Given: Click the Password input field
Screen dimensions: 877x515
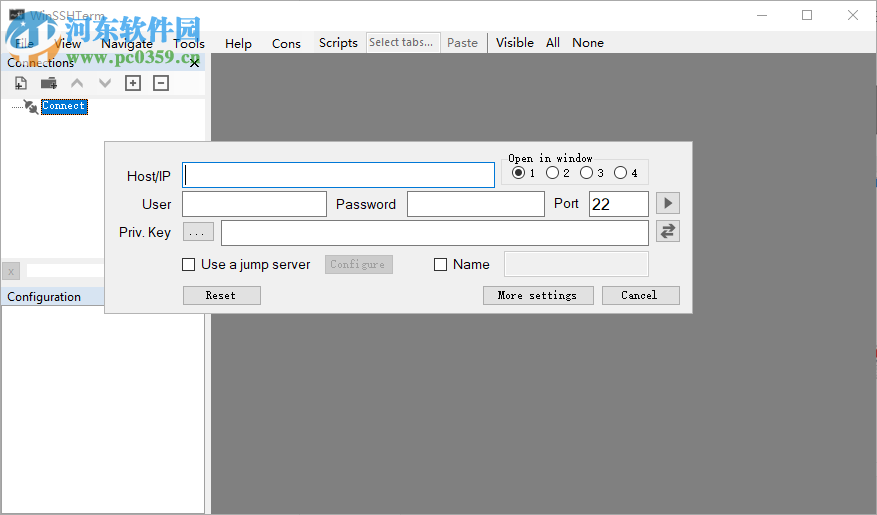Looking at the screenshot, I should point(476,204).
